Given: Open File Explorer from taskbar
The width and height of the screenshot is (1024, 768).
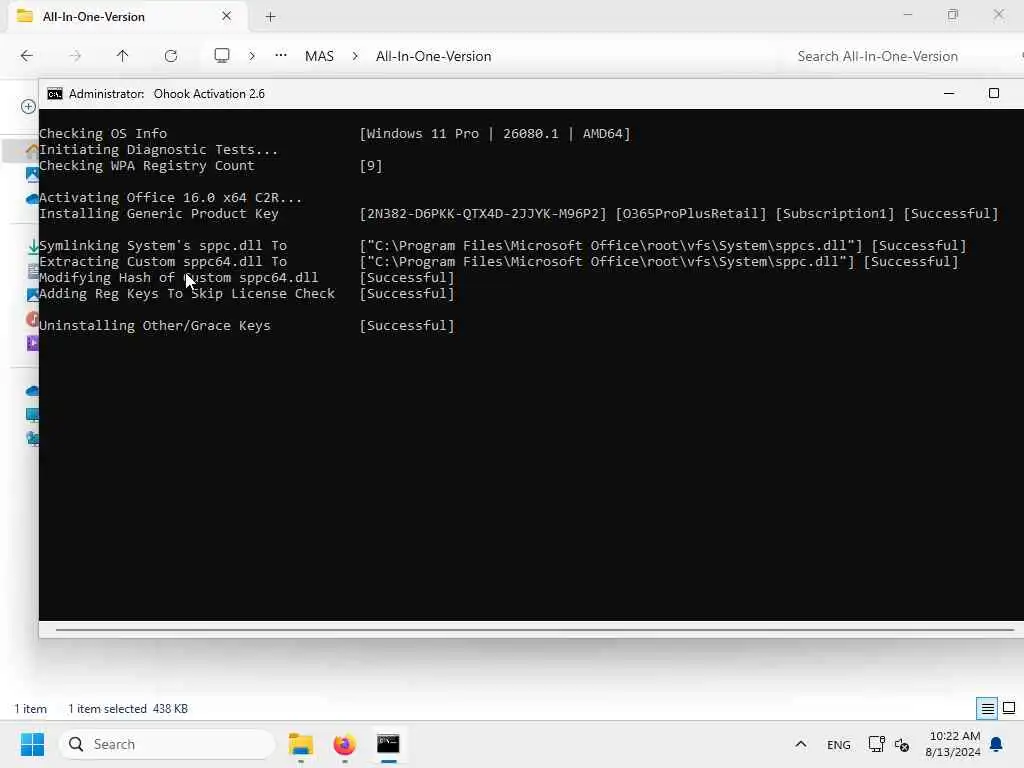Looking at the screenshot, I should point(301,744).
